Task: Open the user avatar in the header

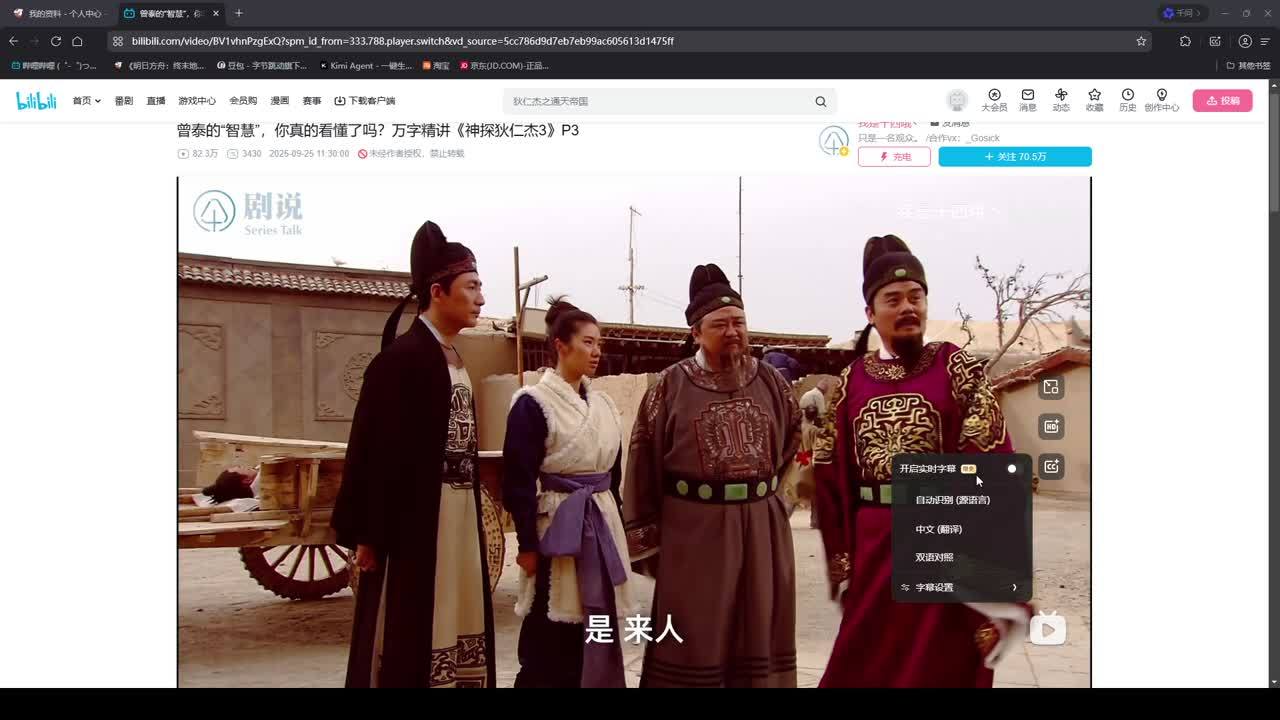Action: [958, 101]
